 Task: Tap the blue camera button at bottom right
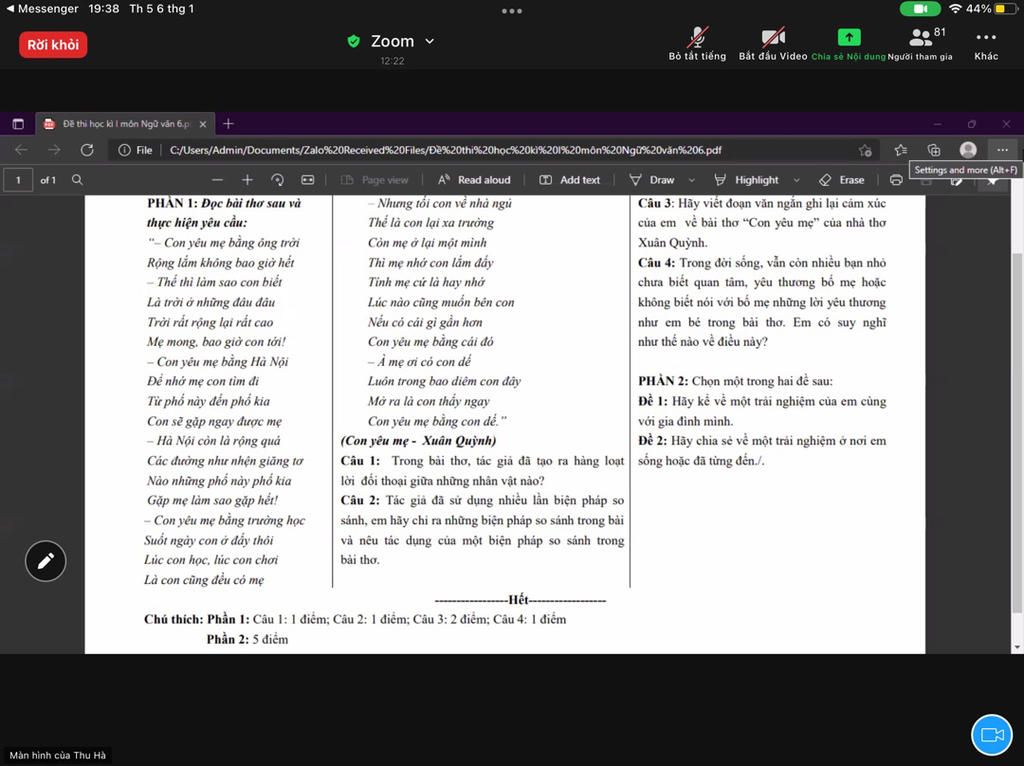coord(991,735)
